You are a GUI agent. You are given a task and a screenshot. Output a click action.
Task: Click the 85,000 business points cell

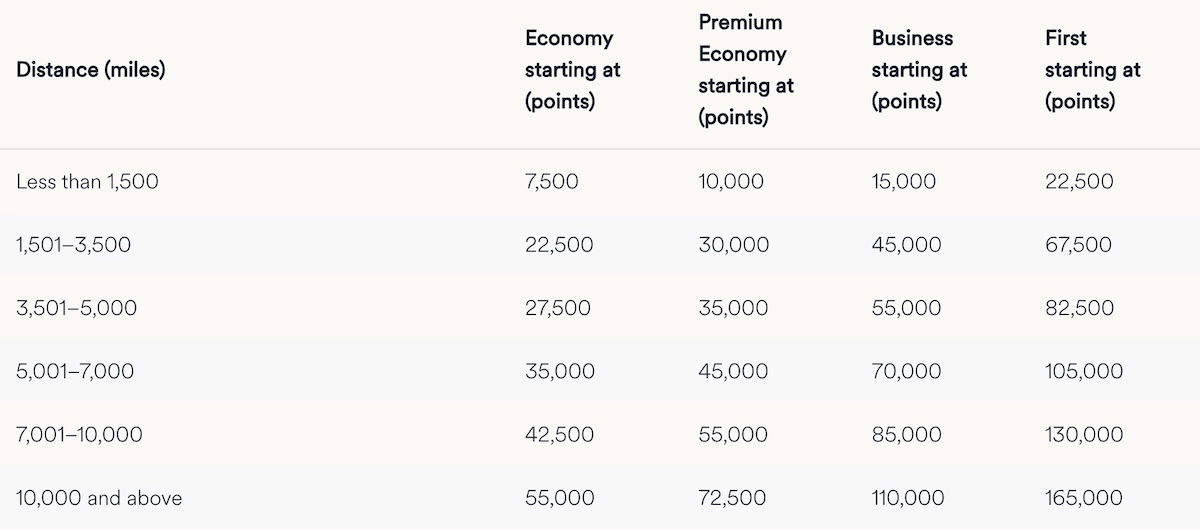906,435
